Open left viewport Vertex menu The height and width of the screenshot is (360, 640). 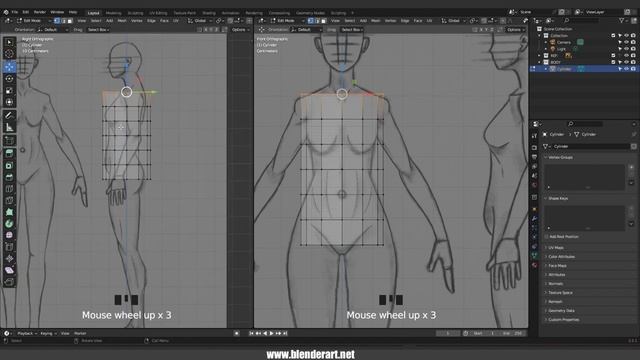(136, 21)
